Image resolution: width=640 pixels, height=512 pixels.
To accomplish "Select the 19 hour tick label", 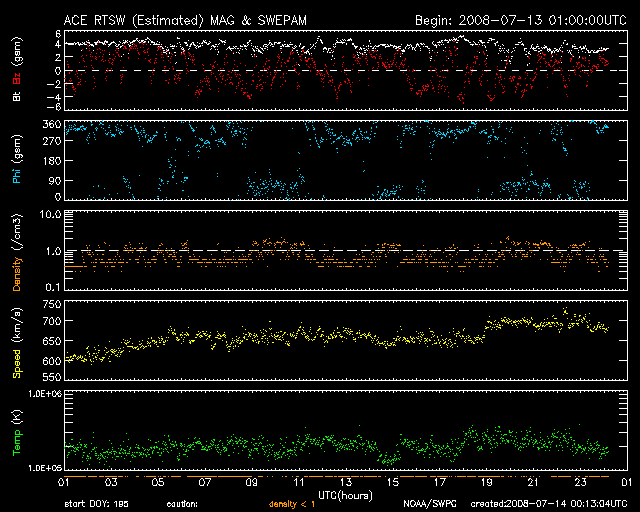I will 488,482.
